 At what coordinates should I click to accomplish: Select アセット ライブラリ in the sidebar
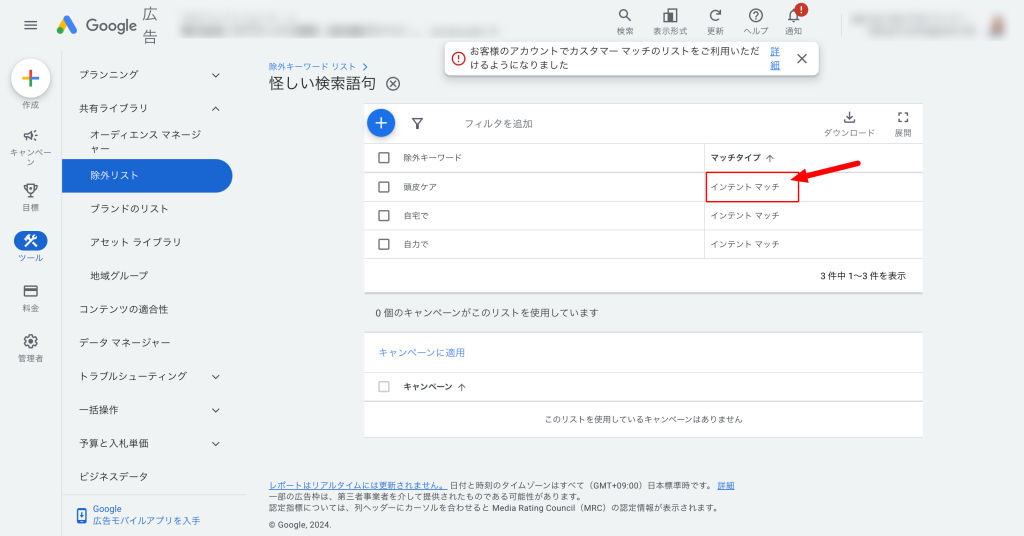136,242
